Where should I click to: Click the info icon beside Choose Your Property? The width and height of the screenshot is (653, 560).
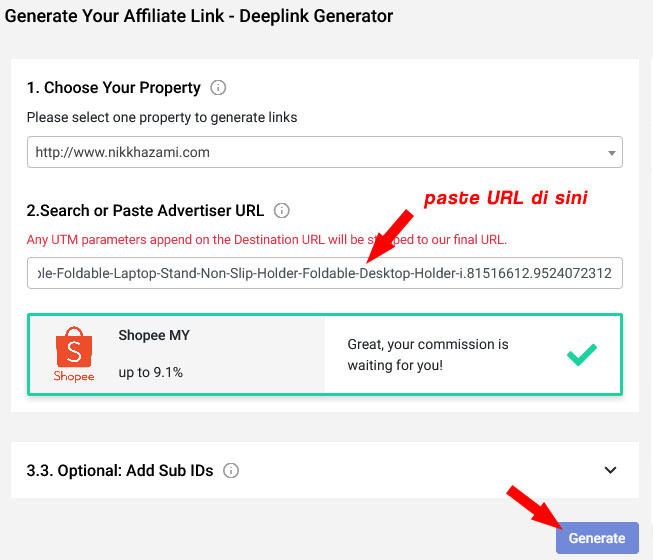219,88
